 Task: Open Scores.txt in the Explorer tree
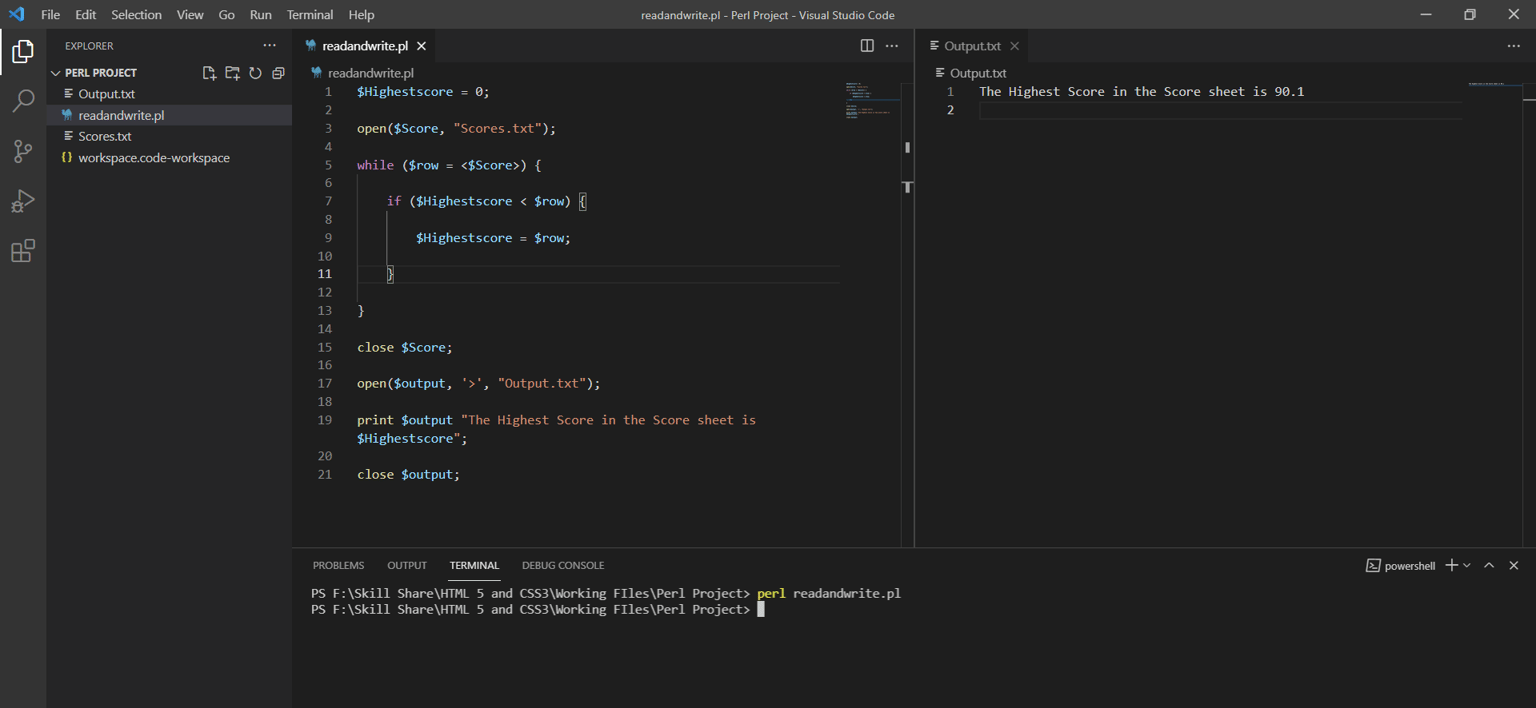click(169, 136)
